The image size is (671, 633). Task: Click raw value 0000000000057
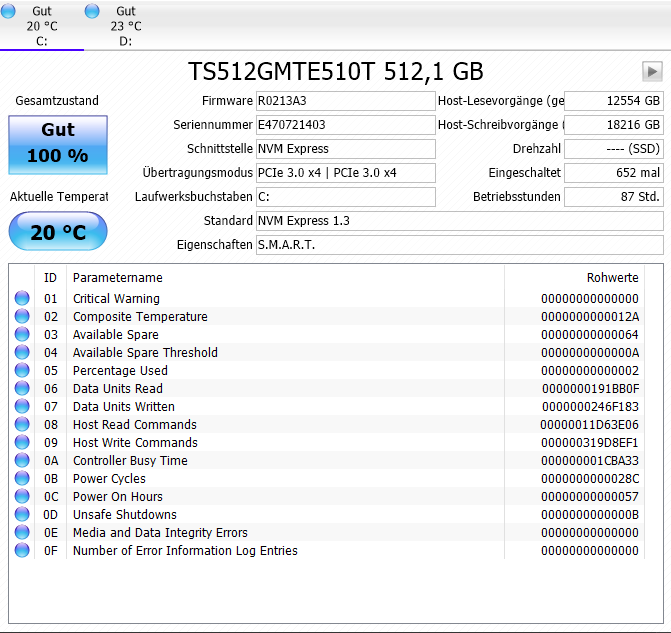click(590, 496)
